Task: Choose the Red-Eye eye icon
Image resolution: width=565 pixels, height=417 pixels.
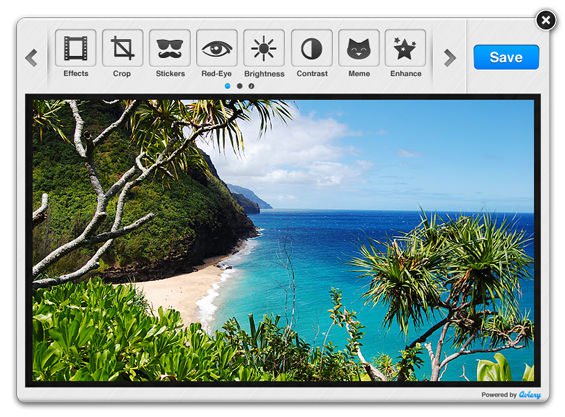Action: 217,48
